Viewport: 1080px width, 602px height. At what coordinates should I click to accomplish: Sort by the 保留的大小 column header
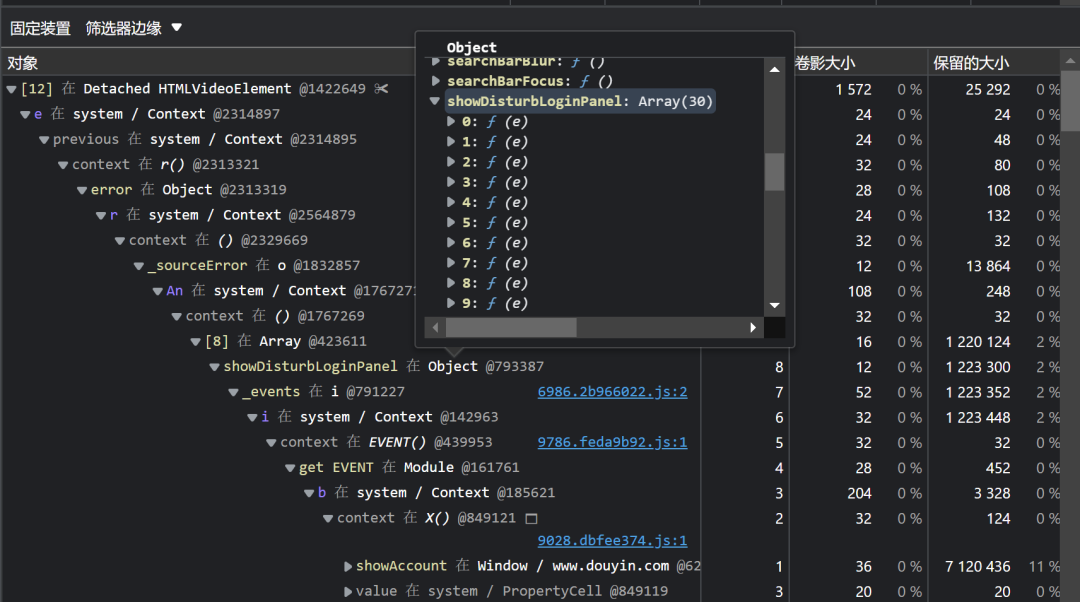(971, 63)
